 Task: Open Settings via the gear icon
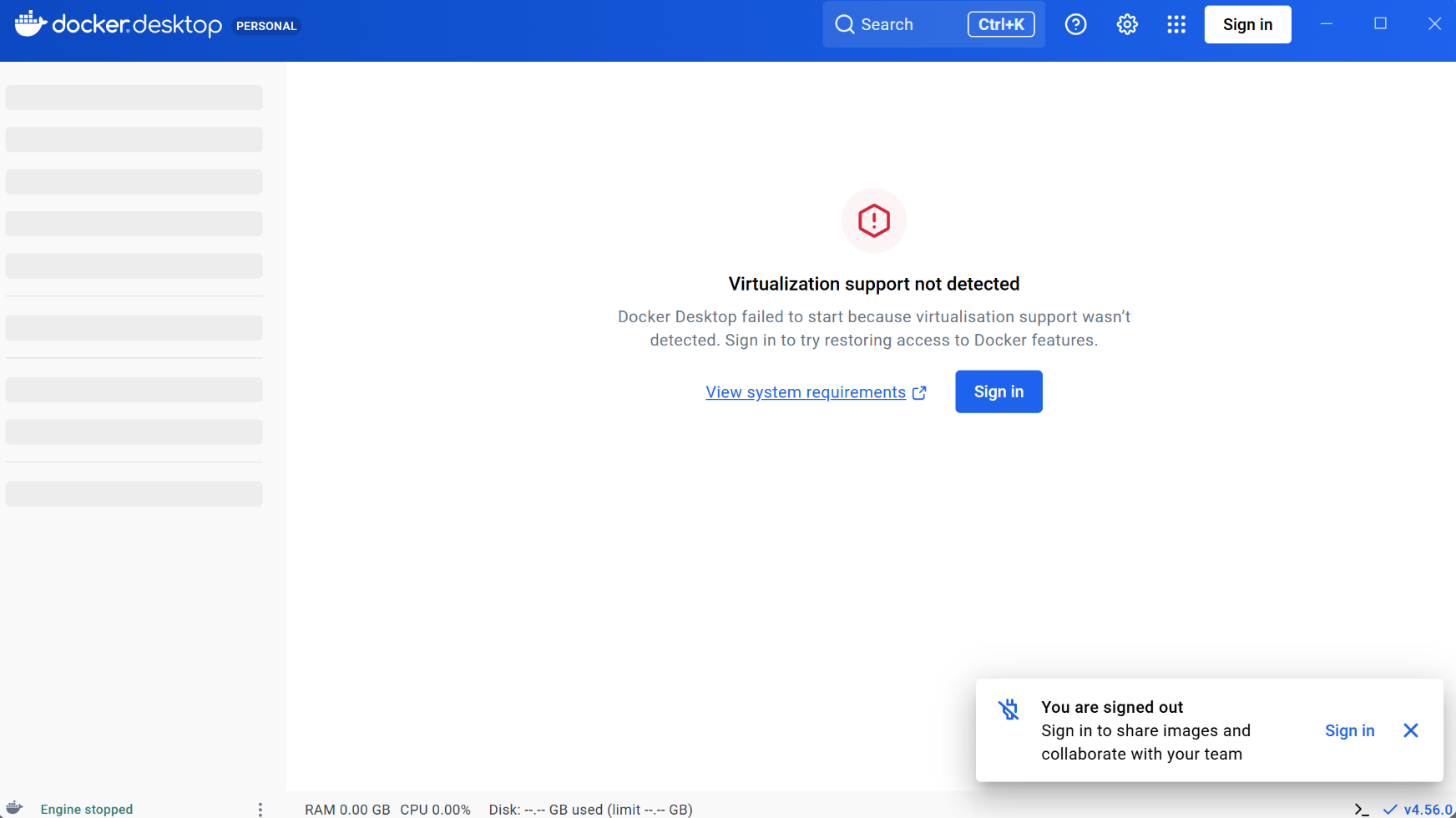(x=1127, y=24)
